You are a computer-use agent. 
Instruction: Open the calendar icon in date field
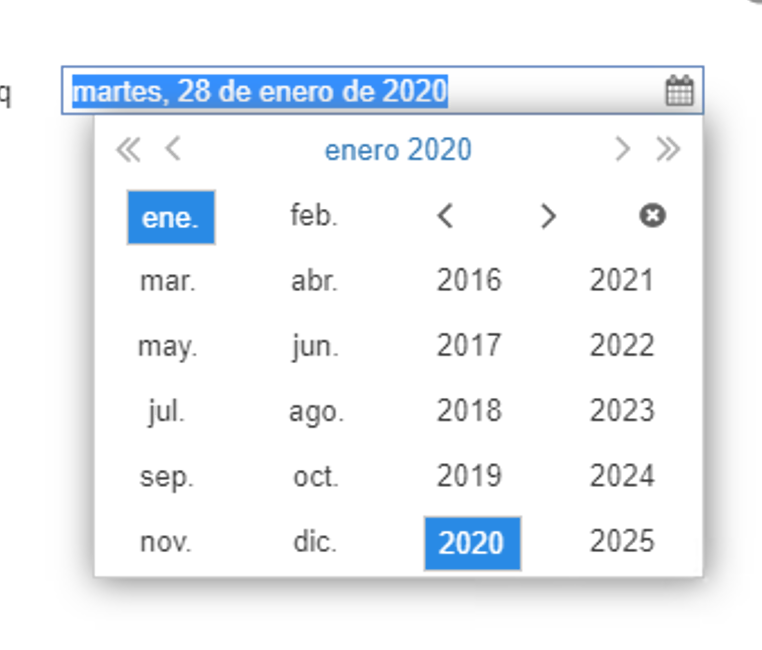click(x=679, y=91)
